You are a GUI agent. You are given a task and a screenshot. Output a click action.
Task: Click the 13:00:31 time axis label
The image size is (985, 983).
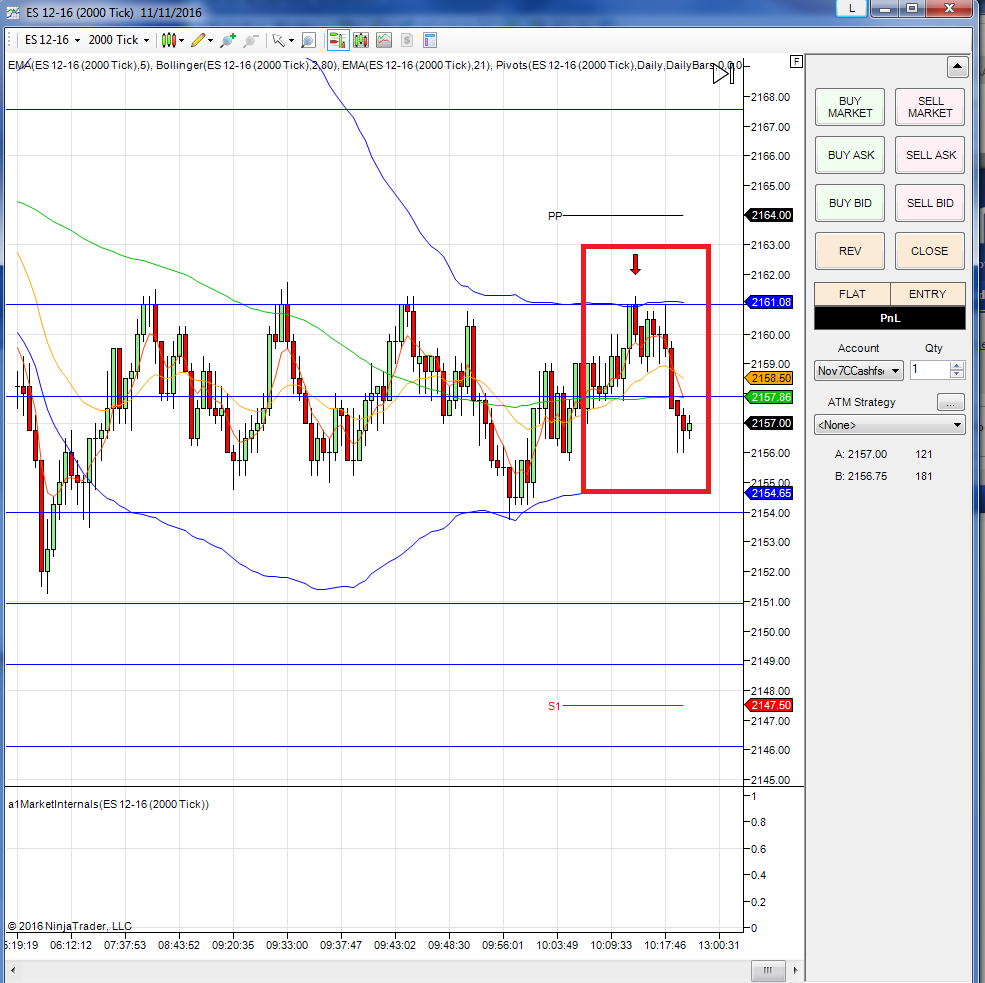719,945
